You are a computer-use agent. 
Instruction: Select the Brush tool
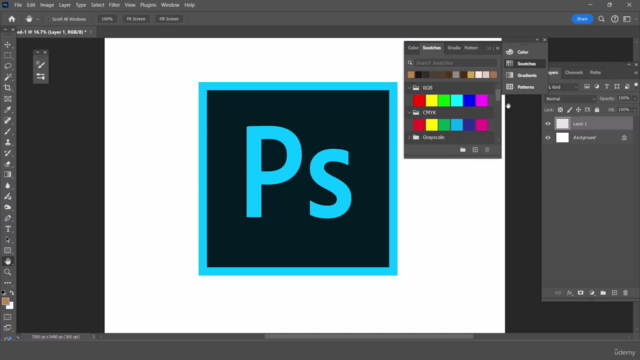pos(8,131)
